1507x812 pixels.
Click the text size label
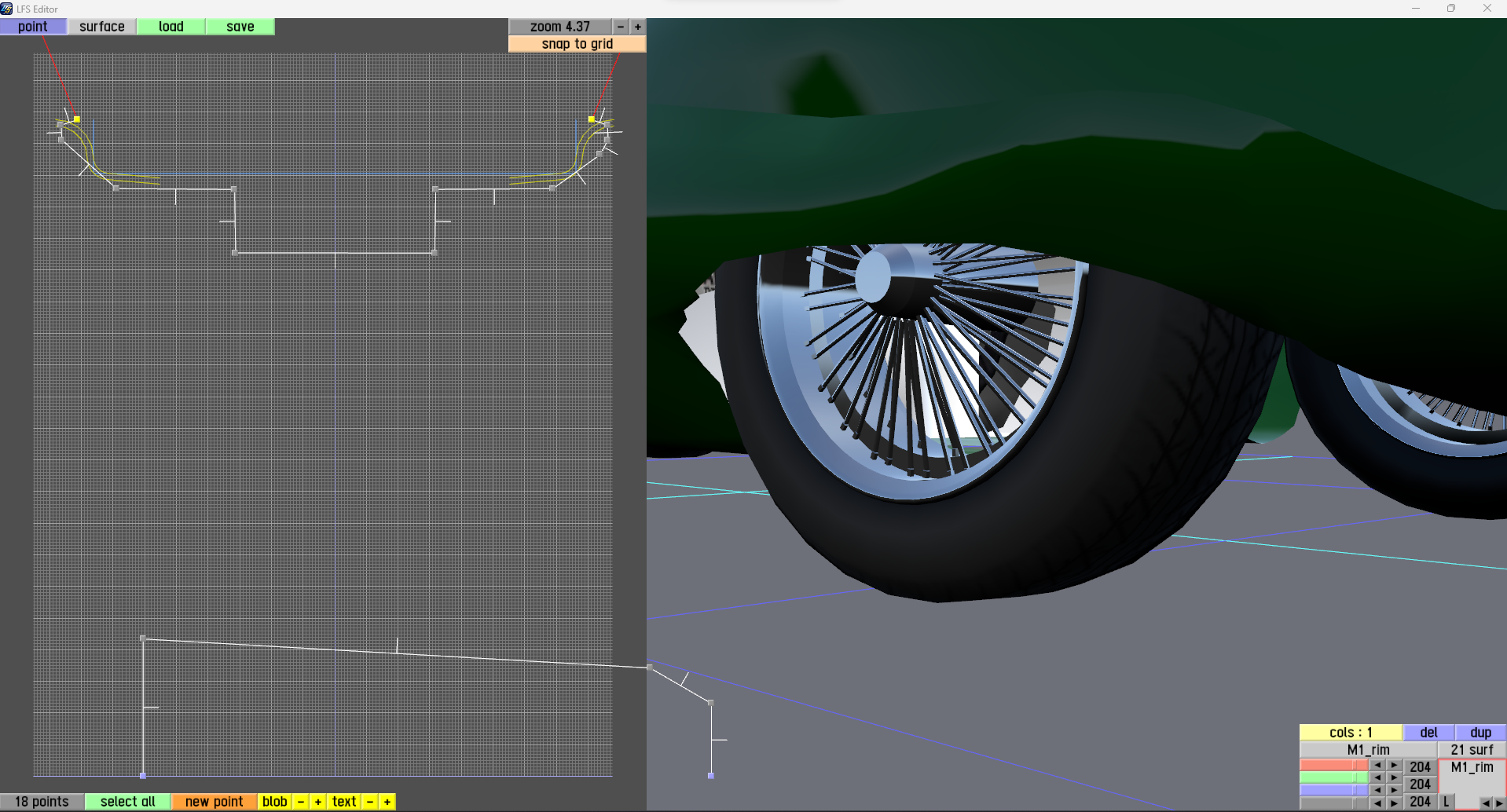(344, 802)
